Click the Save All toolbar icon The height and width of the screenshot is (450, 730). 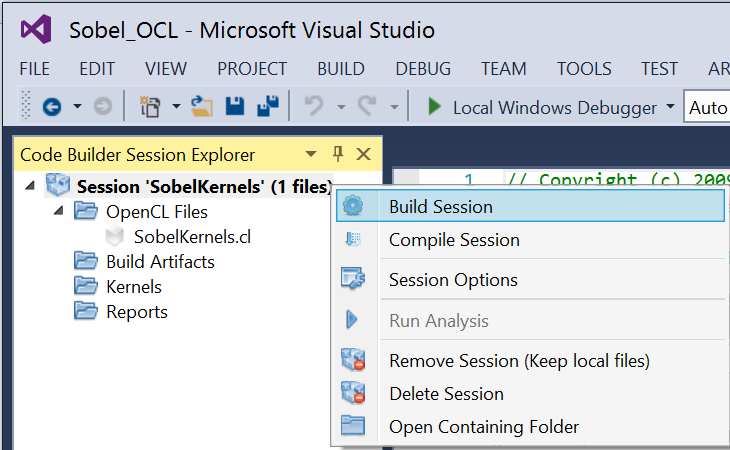[x=267, y=107]
